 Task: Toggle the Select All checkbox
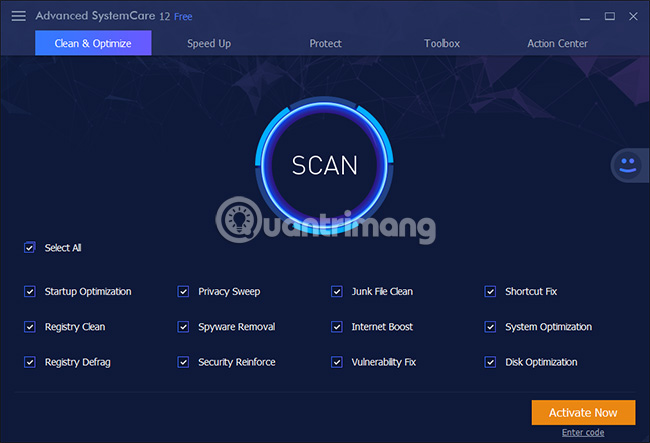click(x=29, y=248)
